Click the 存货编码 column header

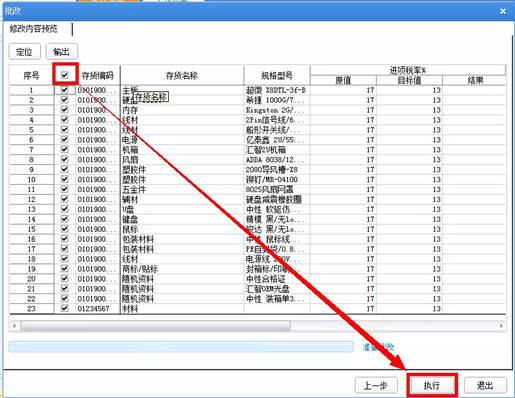pos(98,75)
